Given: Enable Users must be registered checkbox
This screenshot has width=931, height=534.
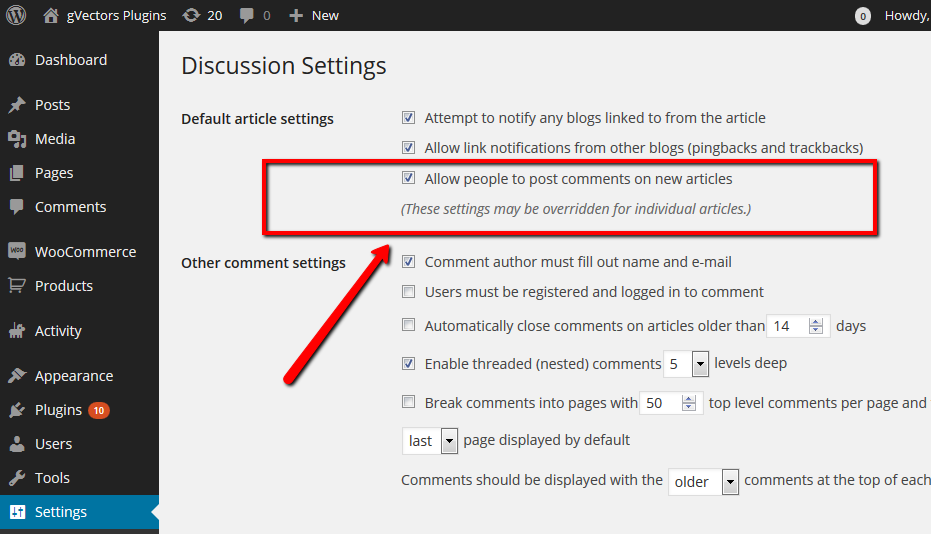Looking at the screenshot, I should (408, 292).
